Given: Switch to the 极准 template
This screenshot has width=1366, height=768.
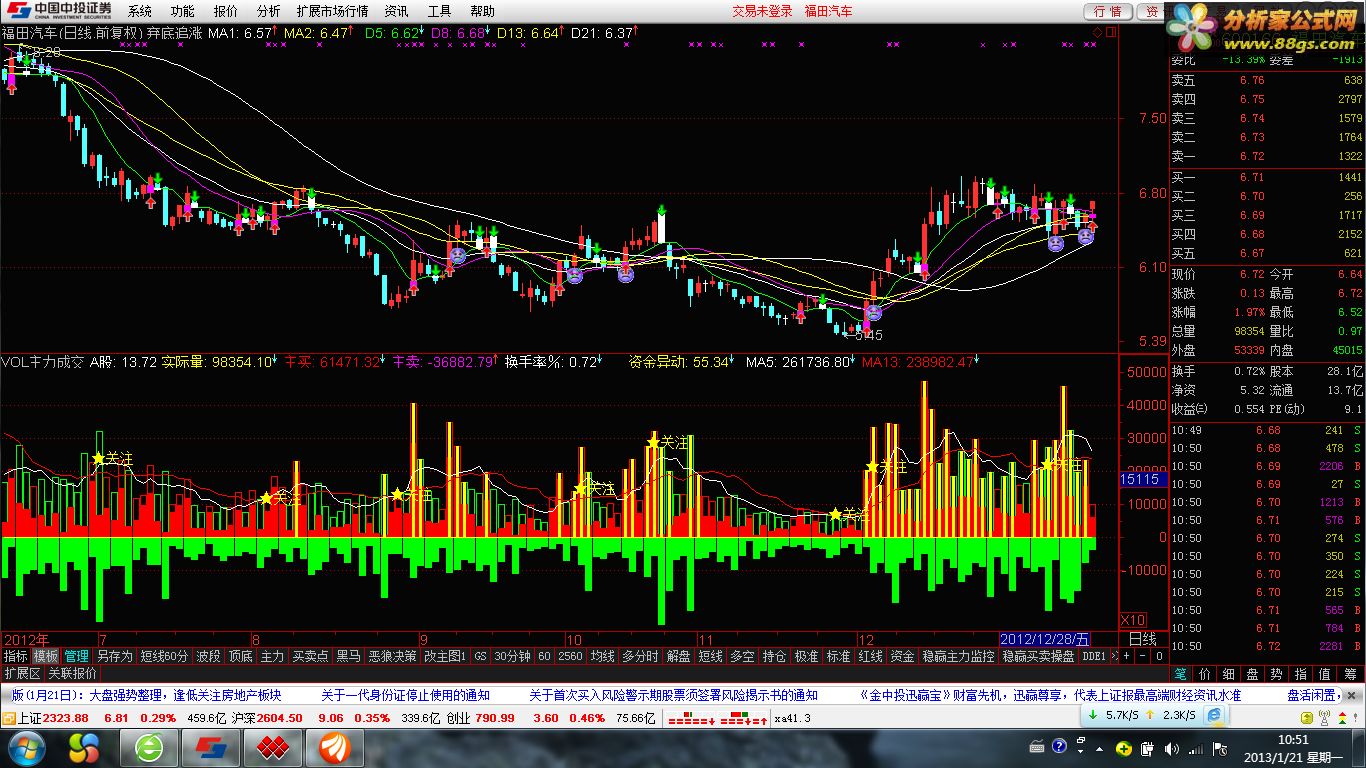Looking at the screenshot, I should pos(806,656).
